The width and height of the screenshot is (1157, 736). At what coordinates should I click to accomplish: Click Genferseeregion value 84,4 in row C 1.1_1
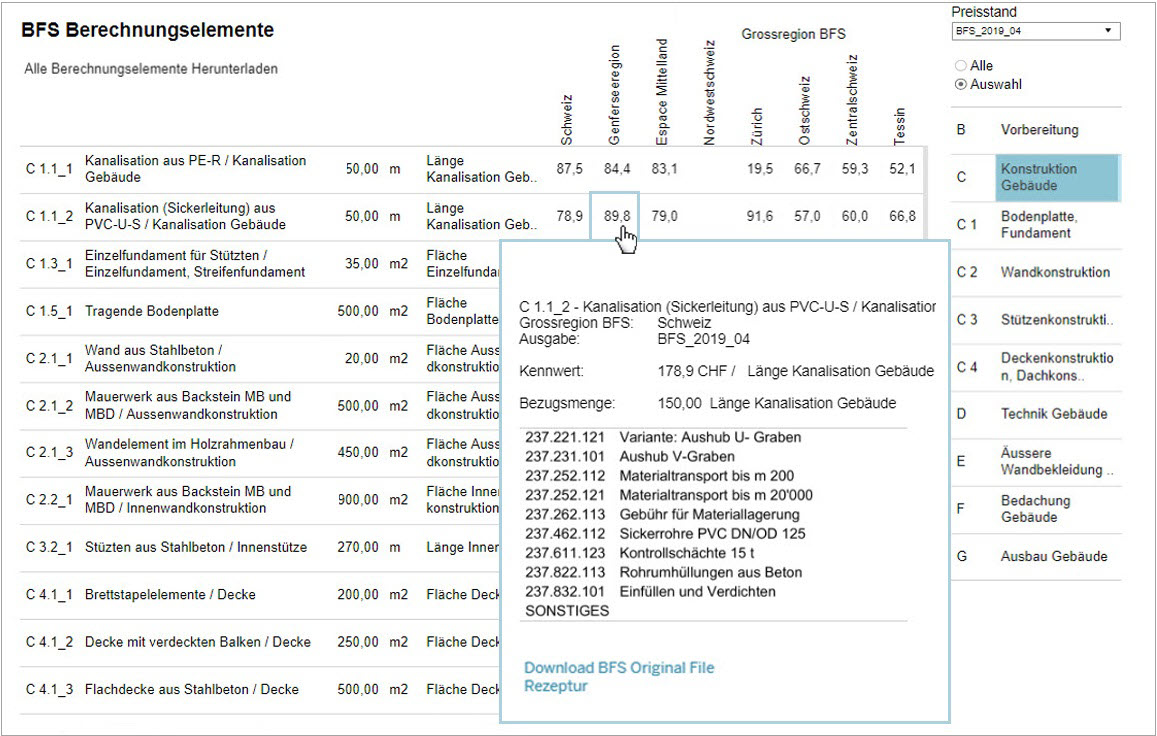point(617,169)
